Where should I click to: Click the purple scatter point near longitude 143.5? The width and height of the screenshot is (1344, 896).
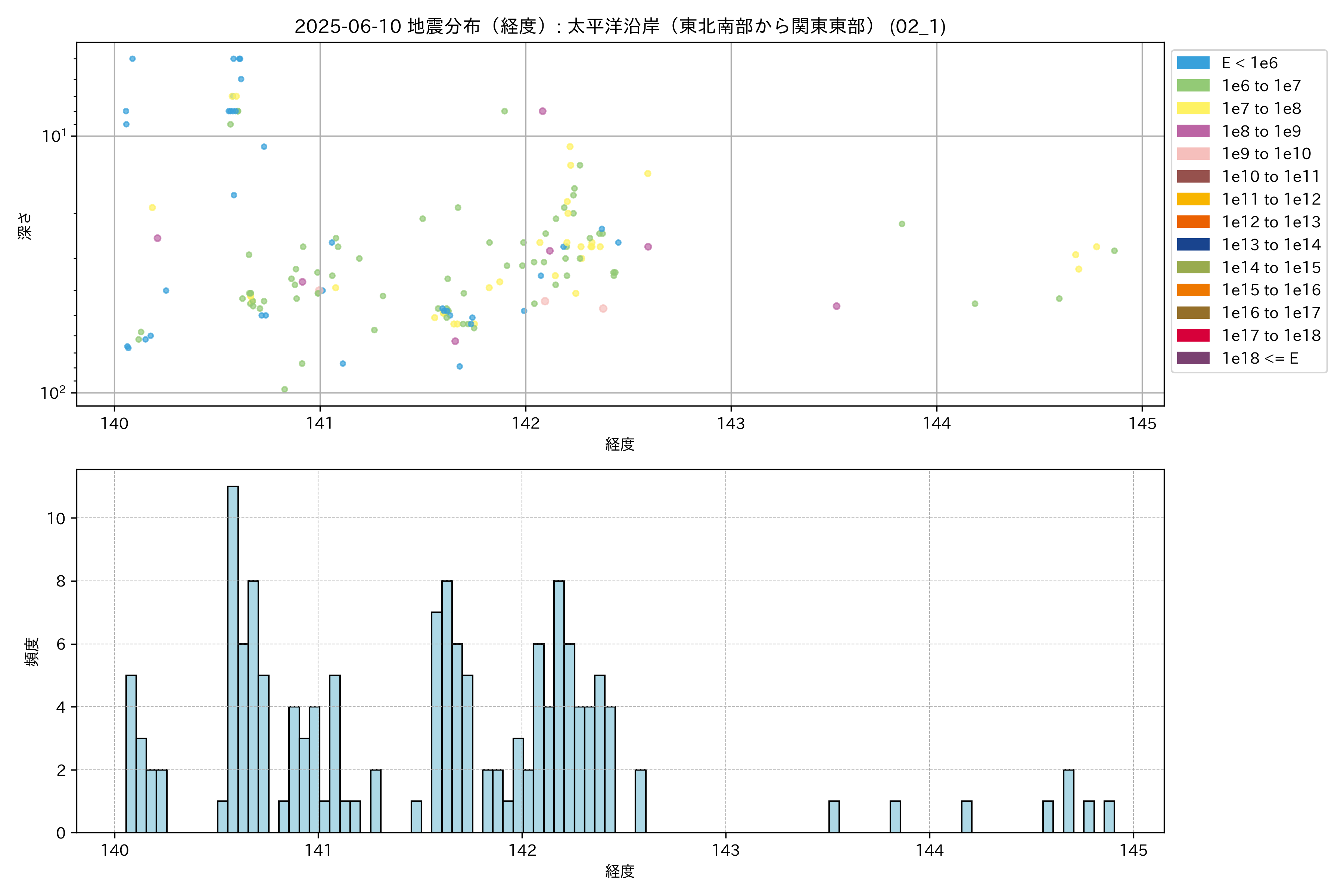[836, 306]
